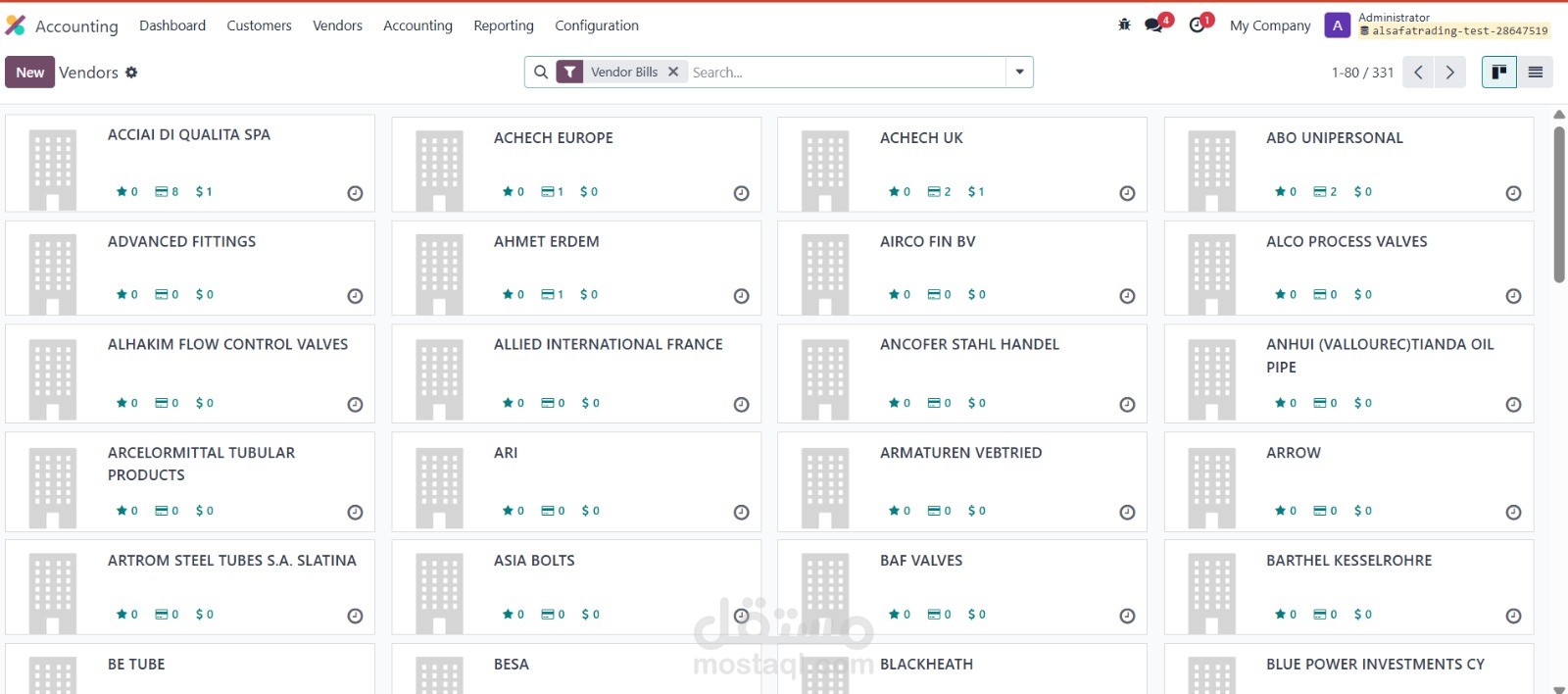Click purchases card icon on ACCIAI DI QUALITA SPA

click(x=161, y=192)
